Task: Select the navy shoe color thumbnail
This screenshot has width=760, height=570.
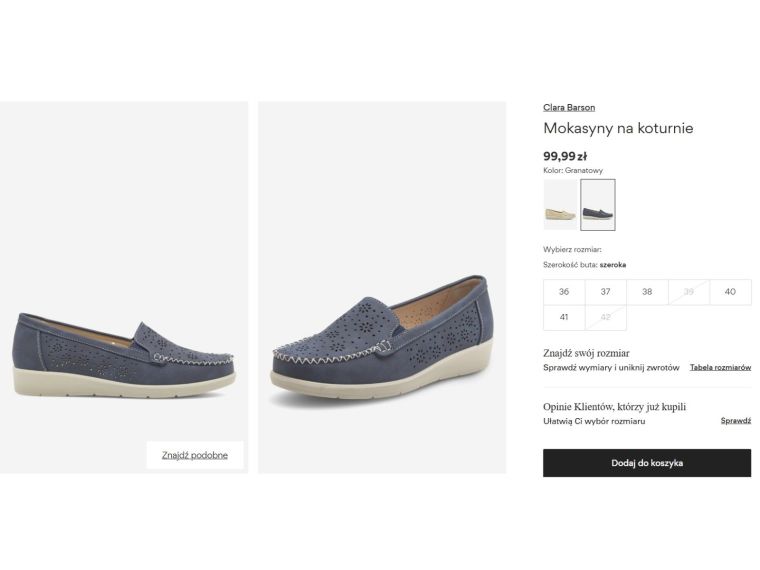Action: point(598,205)
